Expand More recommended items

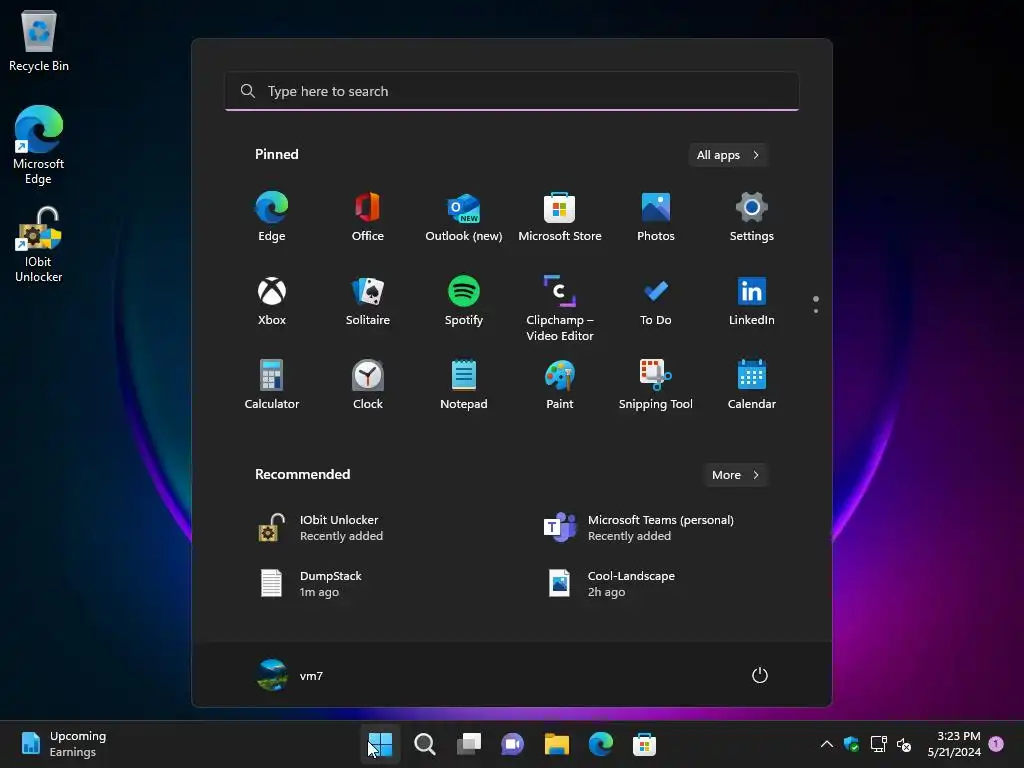click(x=735, y=475)
